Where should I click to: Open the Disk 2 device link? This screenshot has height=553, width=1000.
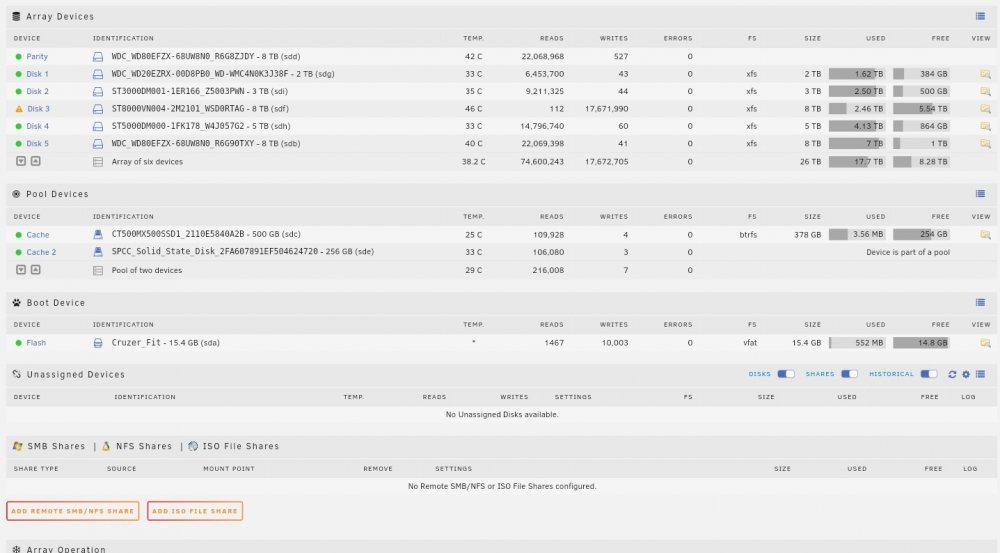click(x=38, y=91)
